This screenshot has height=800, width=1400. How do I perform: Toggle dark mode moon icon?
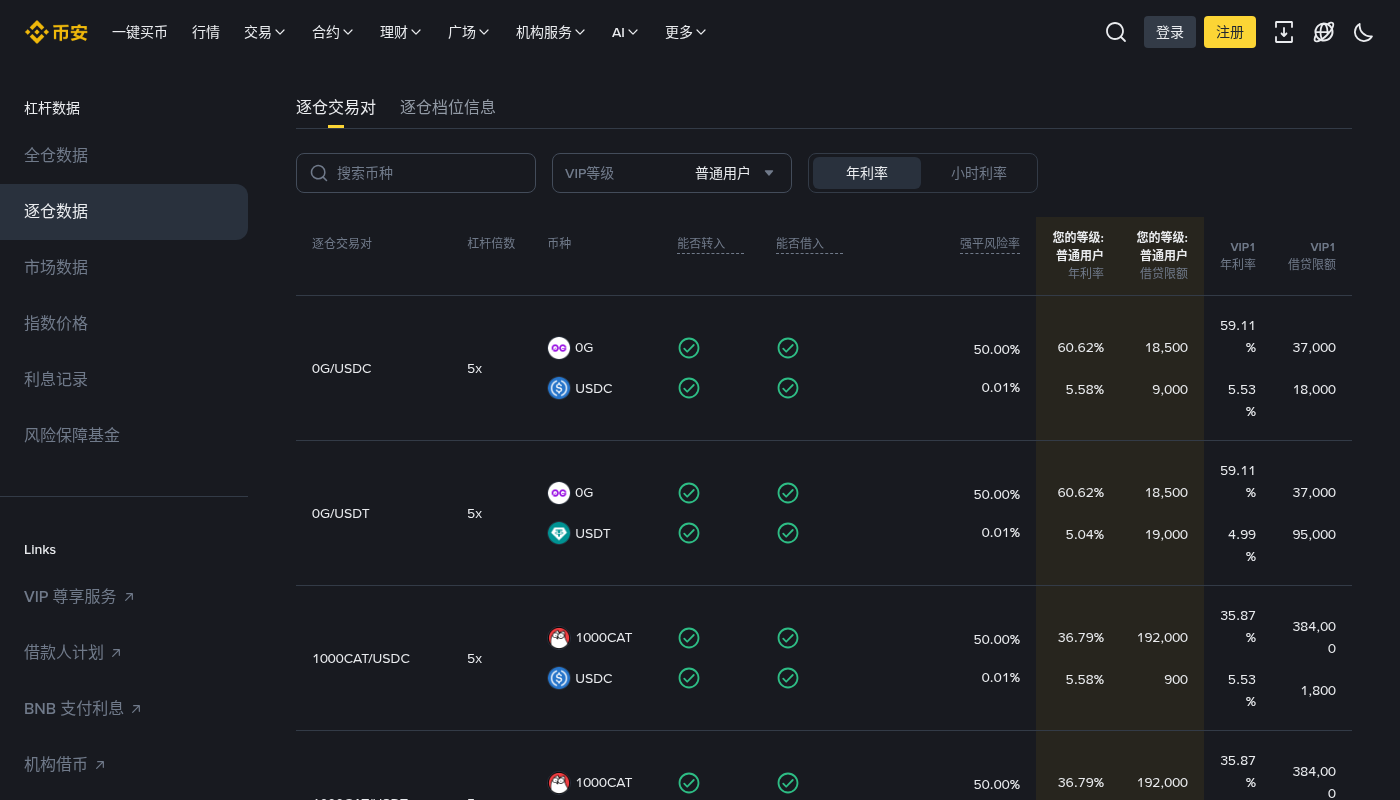click(1364, 32)
